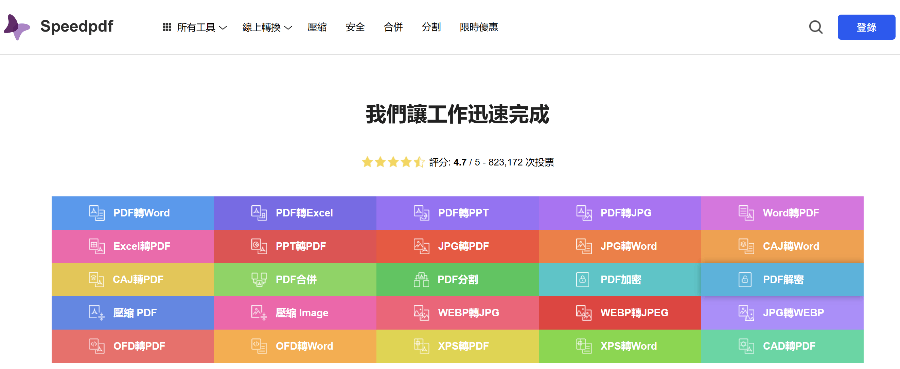Open the 限時優惠 nav menu item
Viewport: 900px width, 369px height.
tap(479, 27)
